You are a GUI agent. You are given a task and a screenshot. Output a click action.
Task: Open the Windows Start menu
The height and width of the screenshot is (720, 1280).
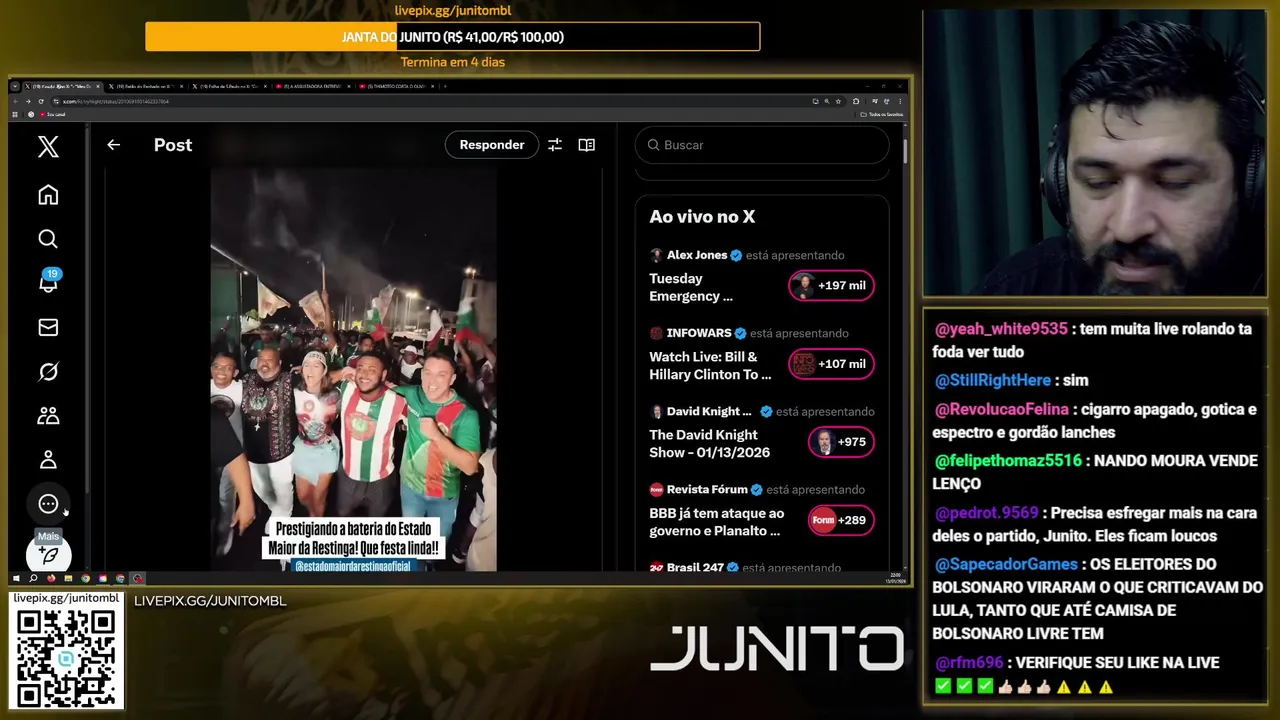pos(16,578)
